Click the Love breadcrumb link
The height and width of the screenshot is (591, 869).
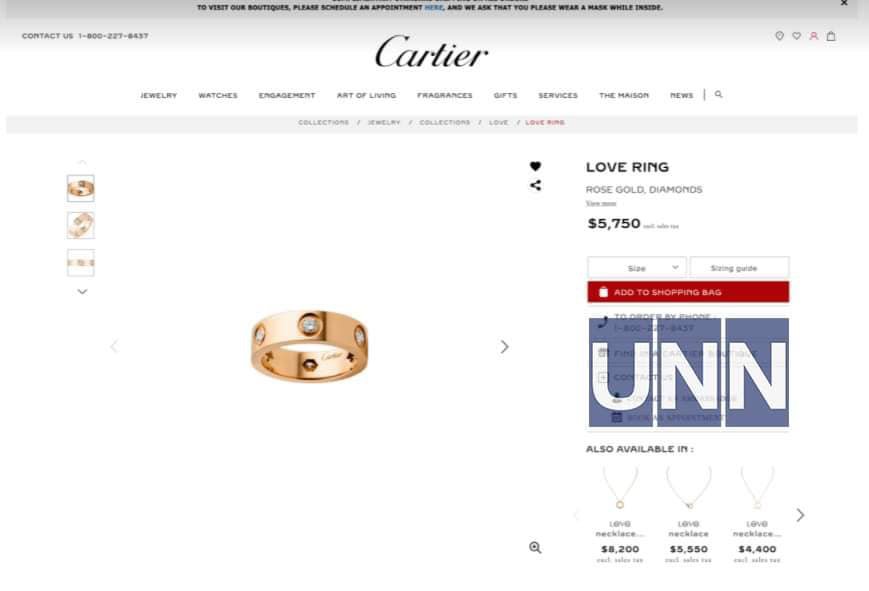tap(498, 123)
